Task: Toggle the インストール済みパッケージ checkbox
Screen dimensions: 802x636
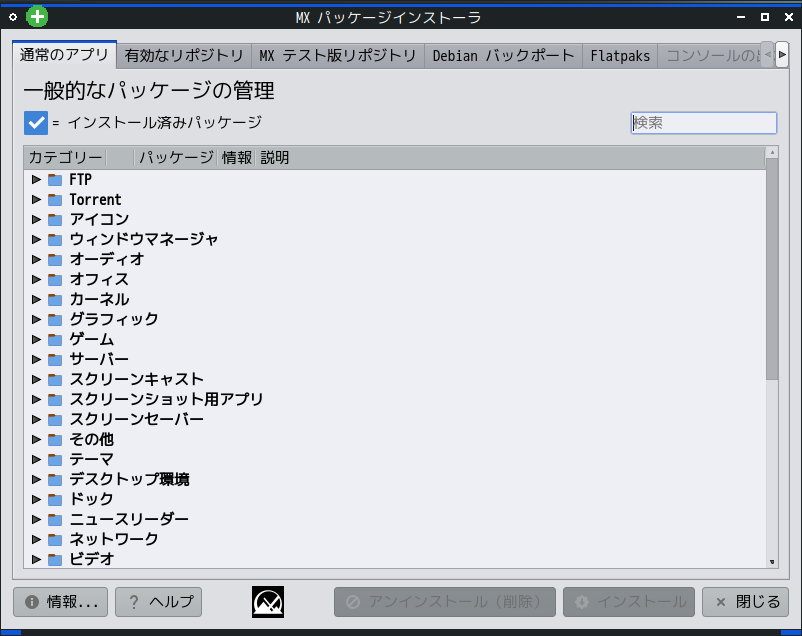Action: click(36, 123)
